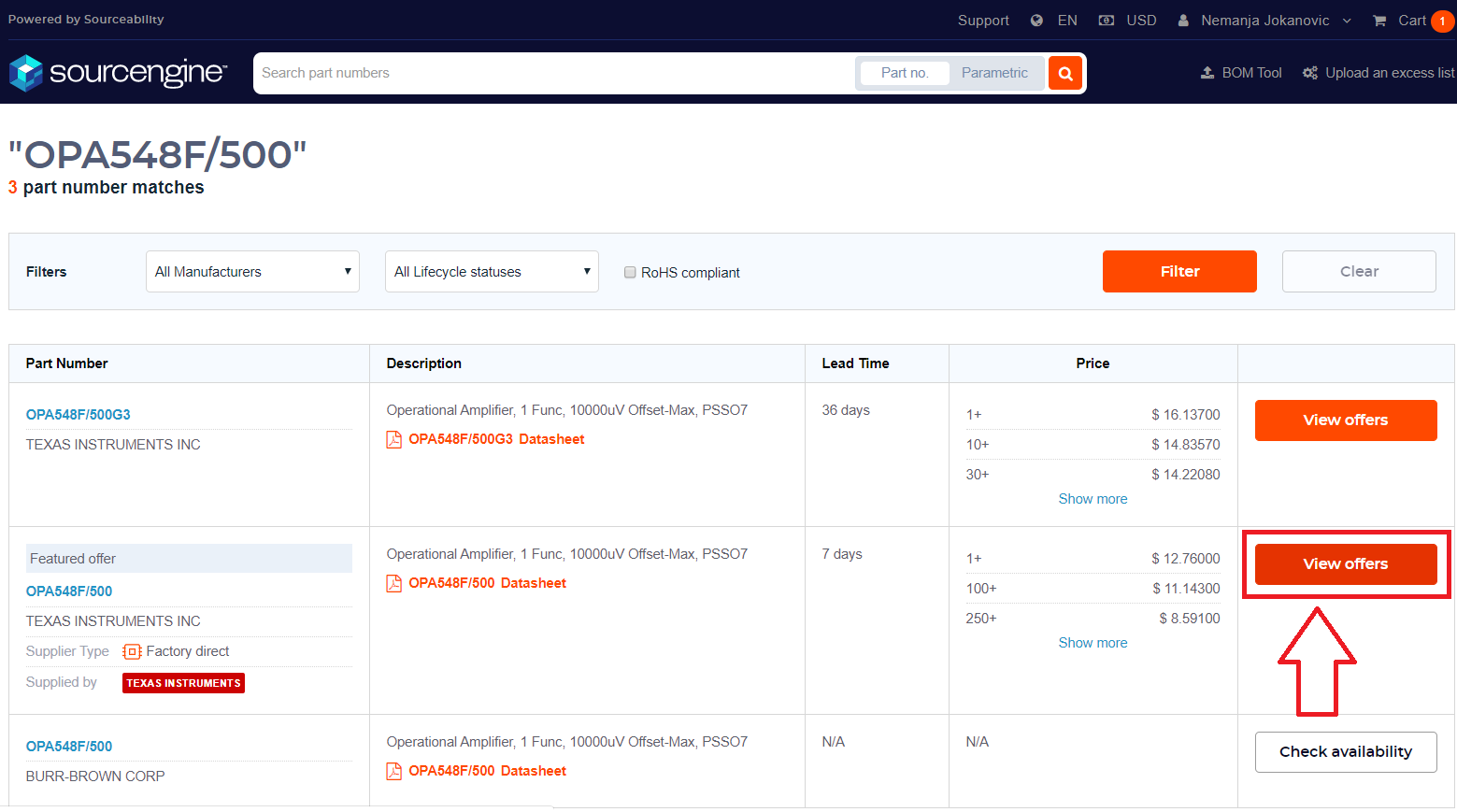
Task: Open the Burr-Brown OPA548F/500 part link
Action: pyautogui.click(x=69, y=747)
